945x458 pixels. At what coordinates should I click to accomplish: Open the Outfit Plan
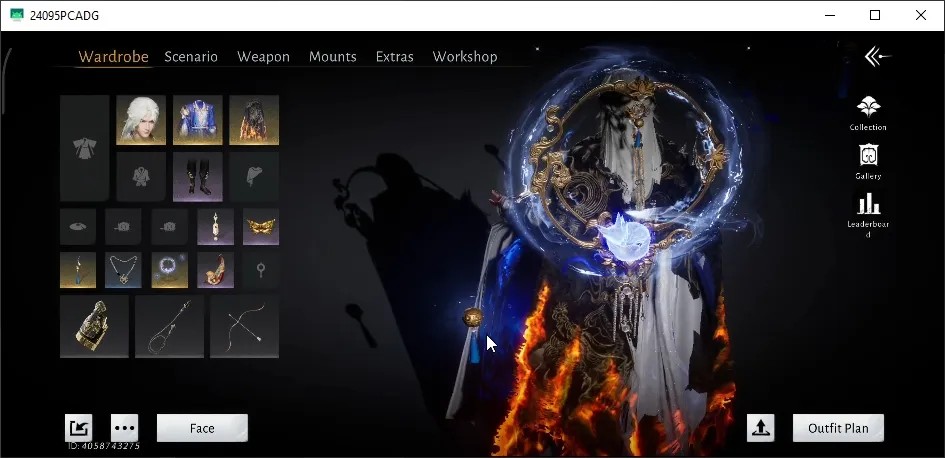(838, 428)
